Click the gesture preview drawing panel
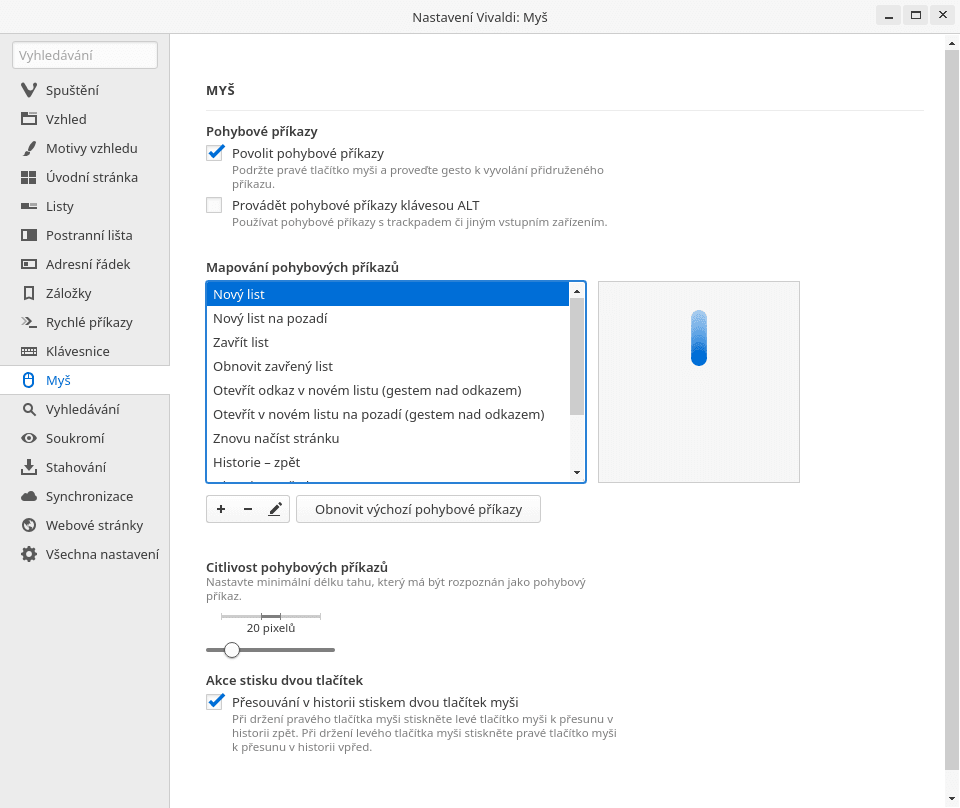The height and width of the screenshot is (808, 960). click(699, 382)
